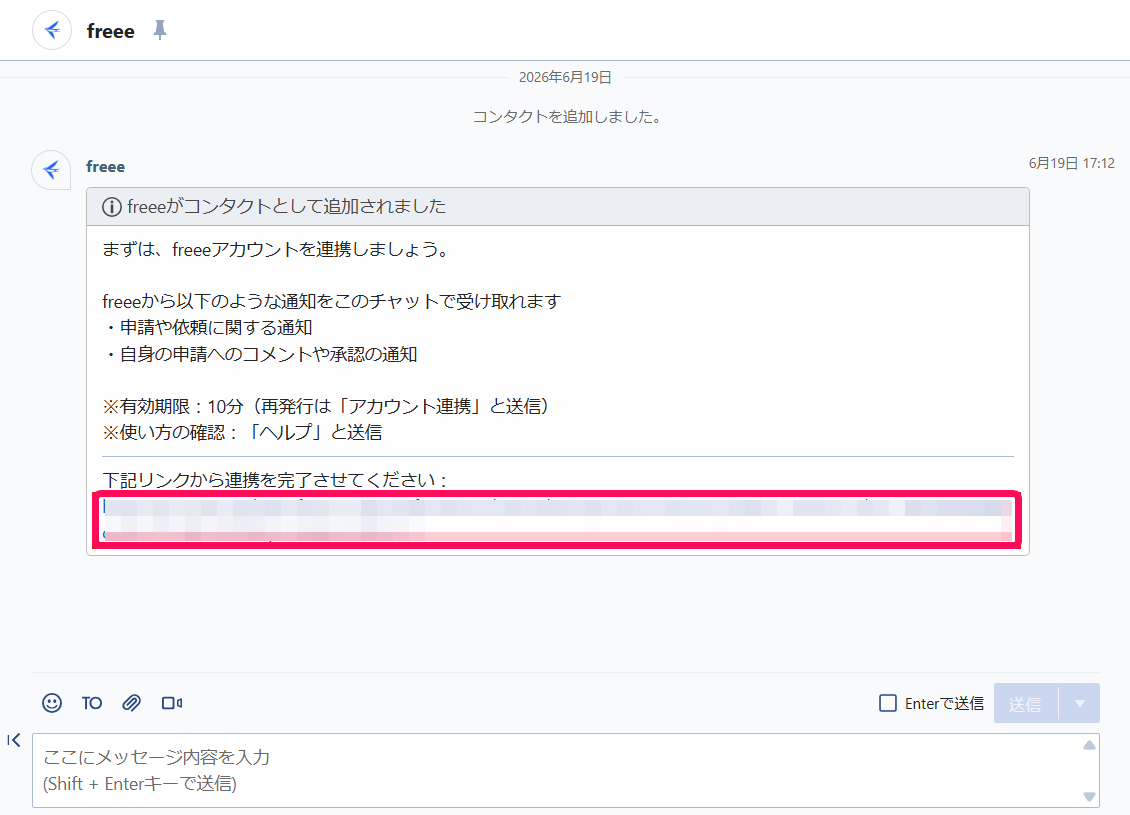
Task: Click the text '下記リンクから連携を完了させてください：'
Action: pos(275,480)
